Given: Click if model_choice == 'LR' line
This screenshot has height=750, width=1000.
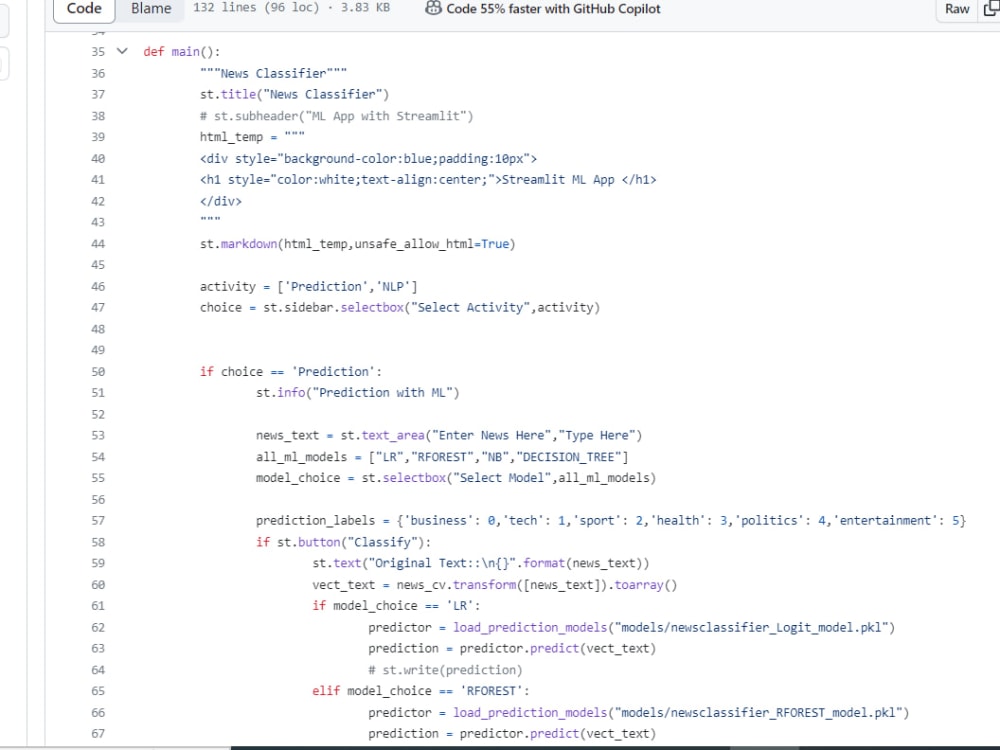Looking at the screenshot, I should point(396,606).
